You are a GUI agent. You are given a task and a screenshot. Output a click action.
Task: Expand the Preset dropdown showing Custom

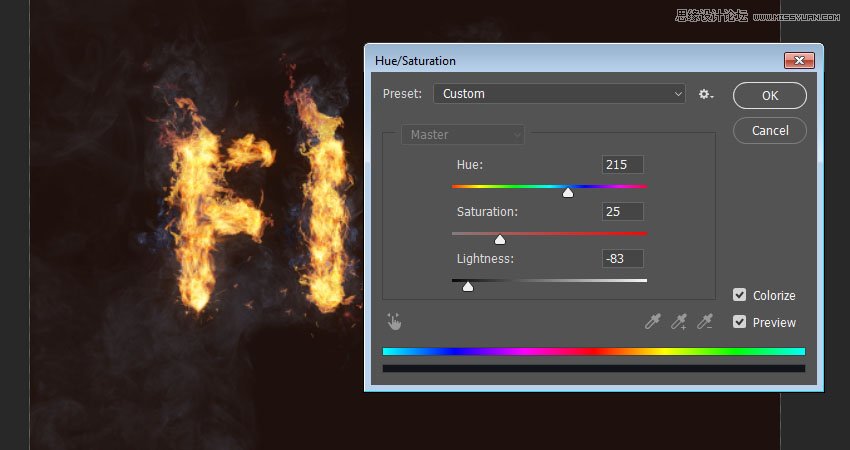[559, 94]
